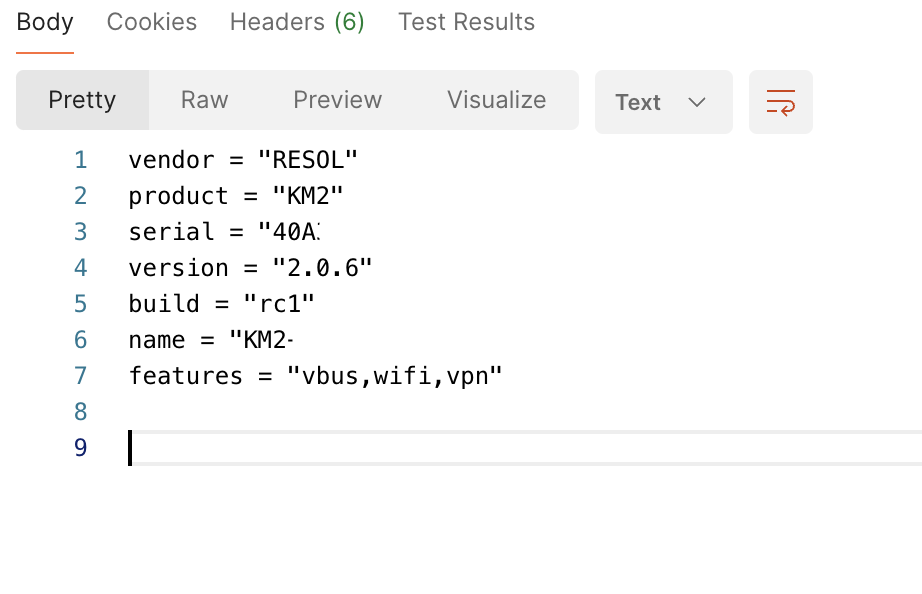Screen dimensions: 922x594
Task: Open the Text format dropdown
Action: (663, 102)
